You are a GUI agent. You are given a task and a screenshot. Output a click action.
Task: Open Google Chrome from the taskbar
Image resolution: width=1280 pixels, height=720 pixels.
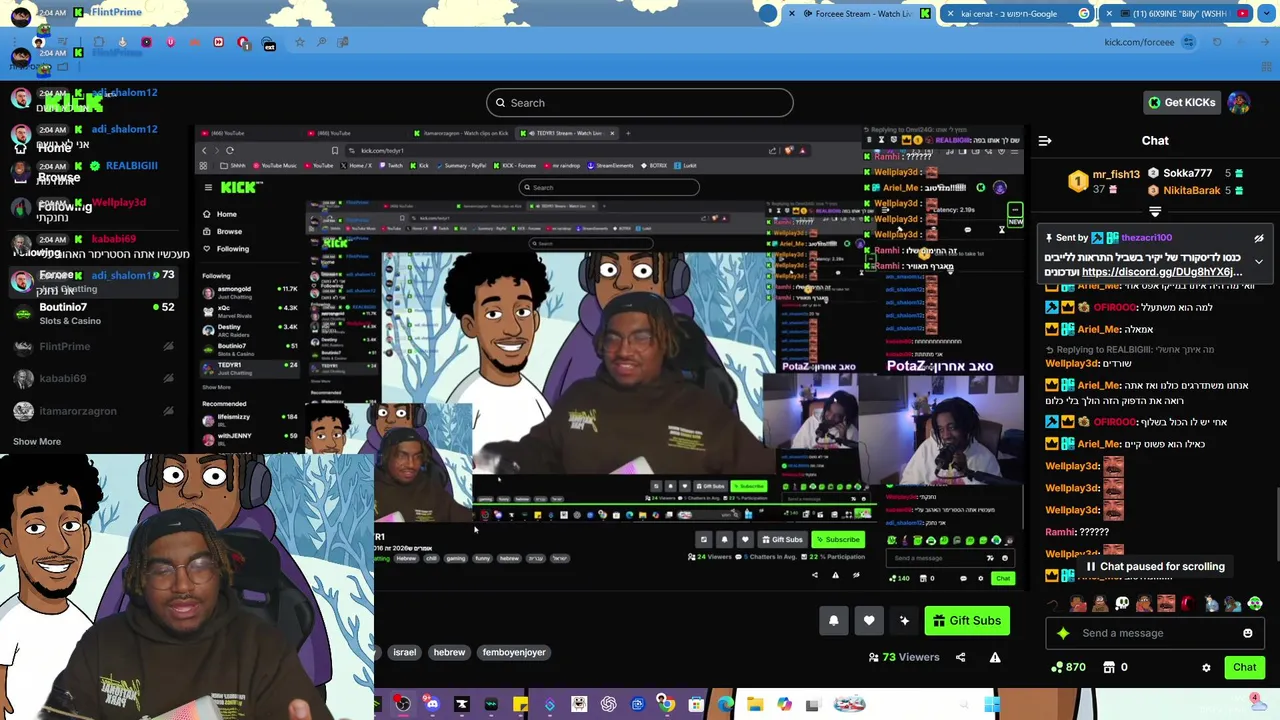click(666, 705)
